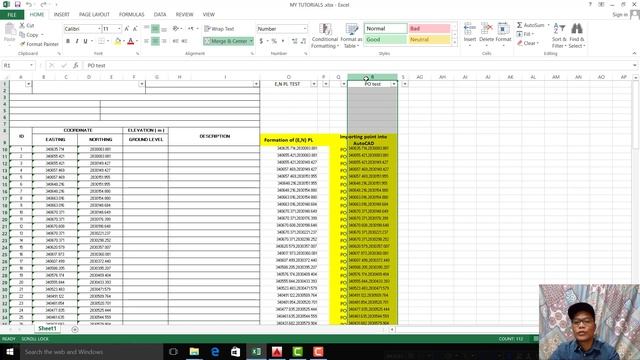The image size is (640, 360).
Task: Add a new sheet with plus icon
Action: coord(75,329)
